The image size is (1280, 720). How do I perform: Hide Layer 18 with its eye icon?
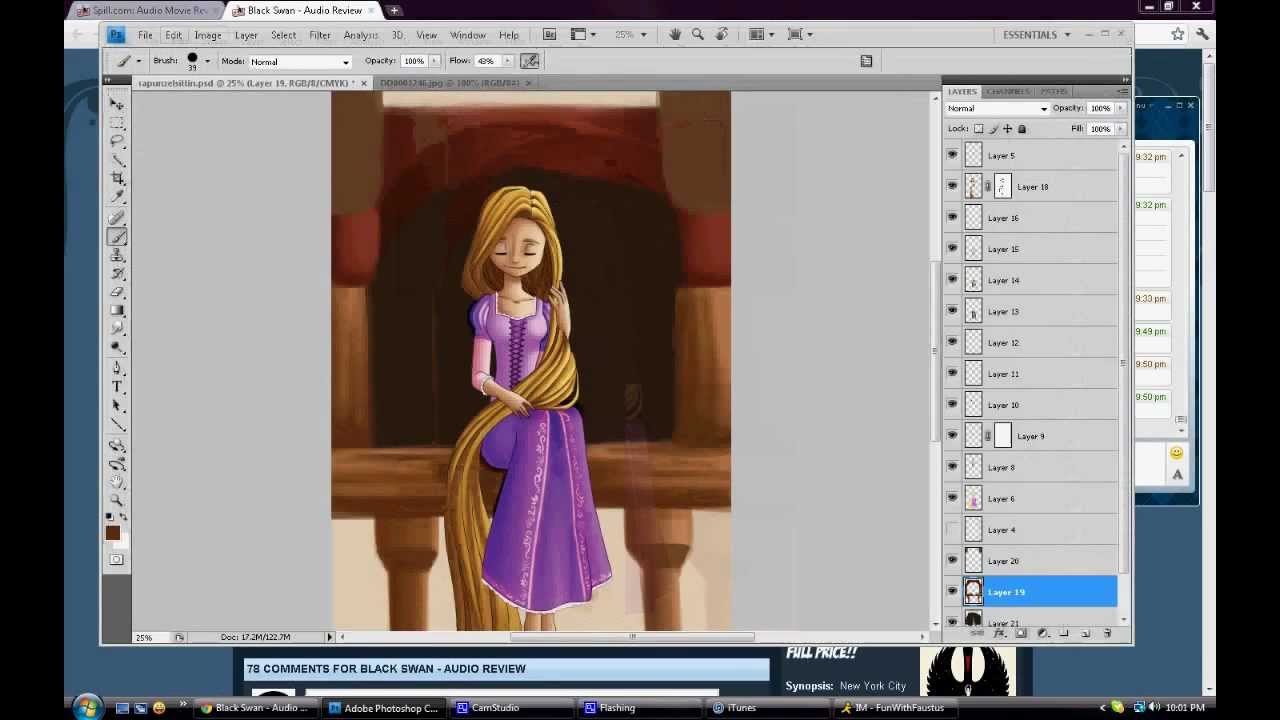click(952, 186)
